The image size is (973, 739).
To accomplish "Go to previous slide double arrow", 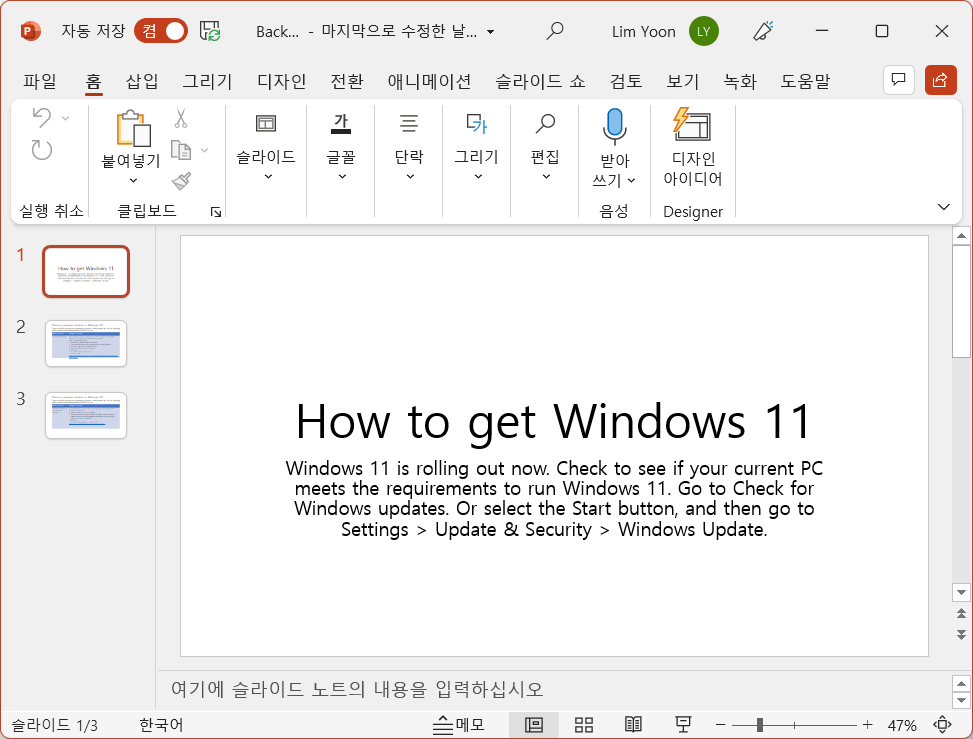I will click(x=961, y=614).
